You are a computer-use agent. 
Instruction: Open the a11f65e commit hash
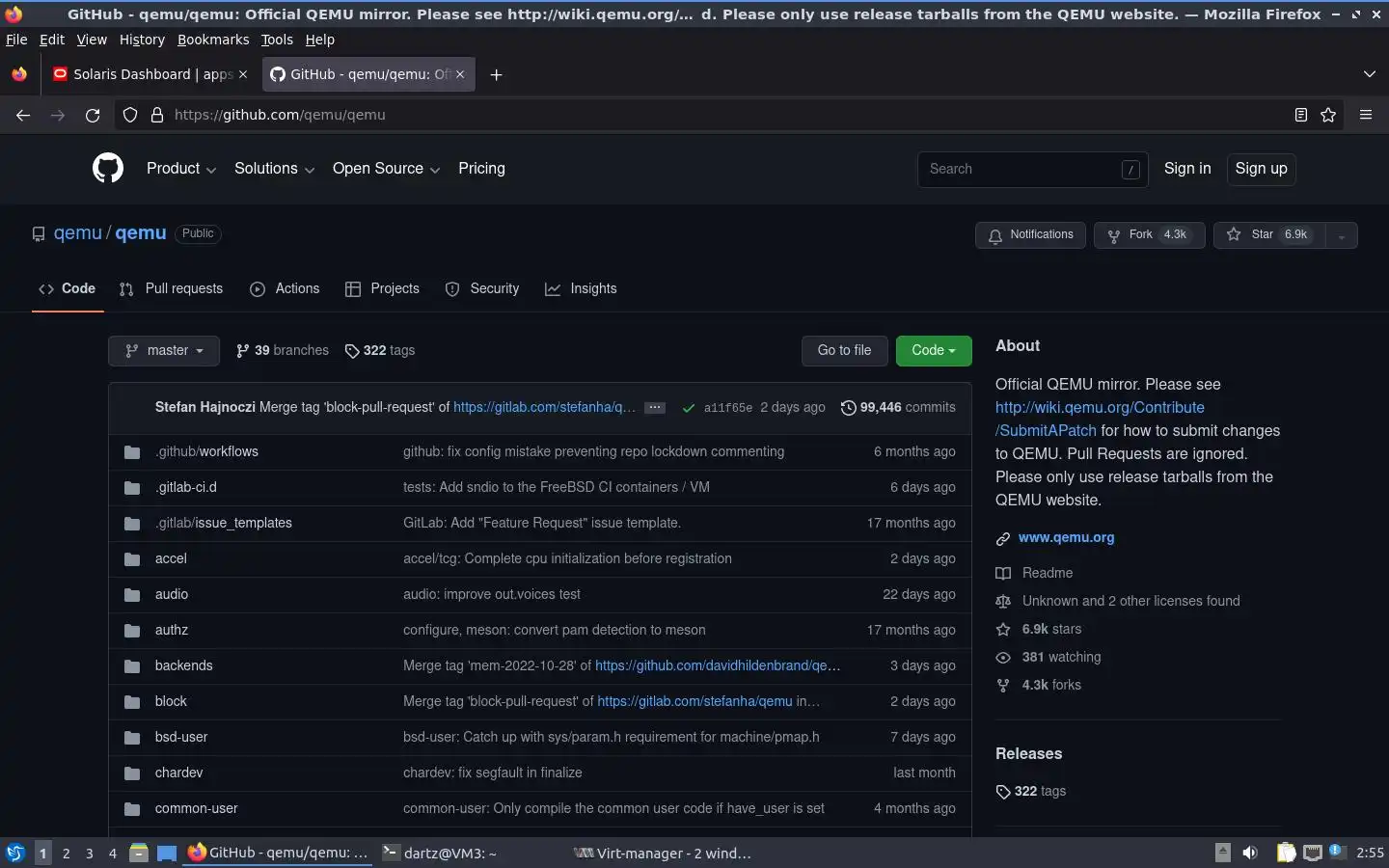727,408
